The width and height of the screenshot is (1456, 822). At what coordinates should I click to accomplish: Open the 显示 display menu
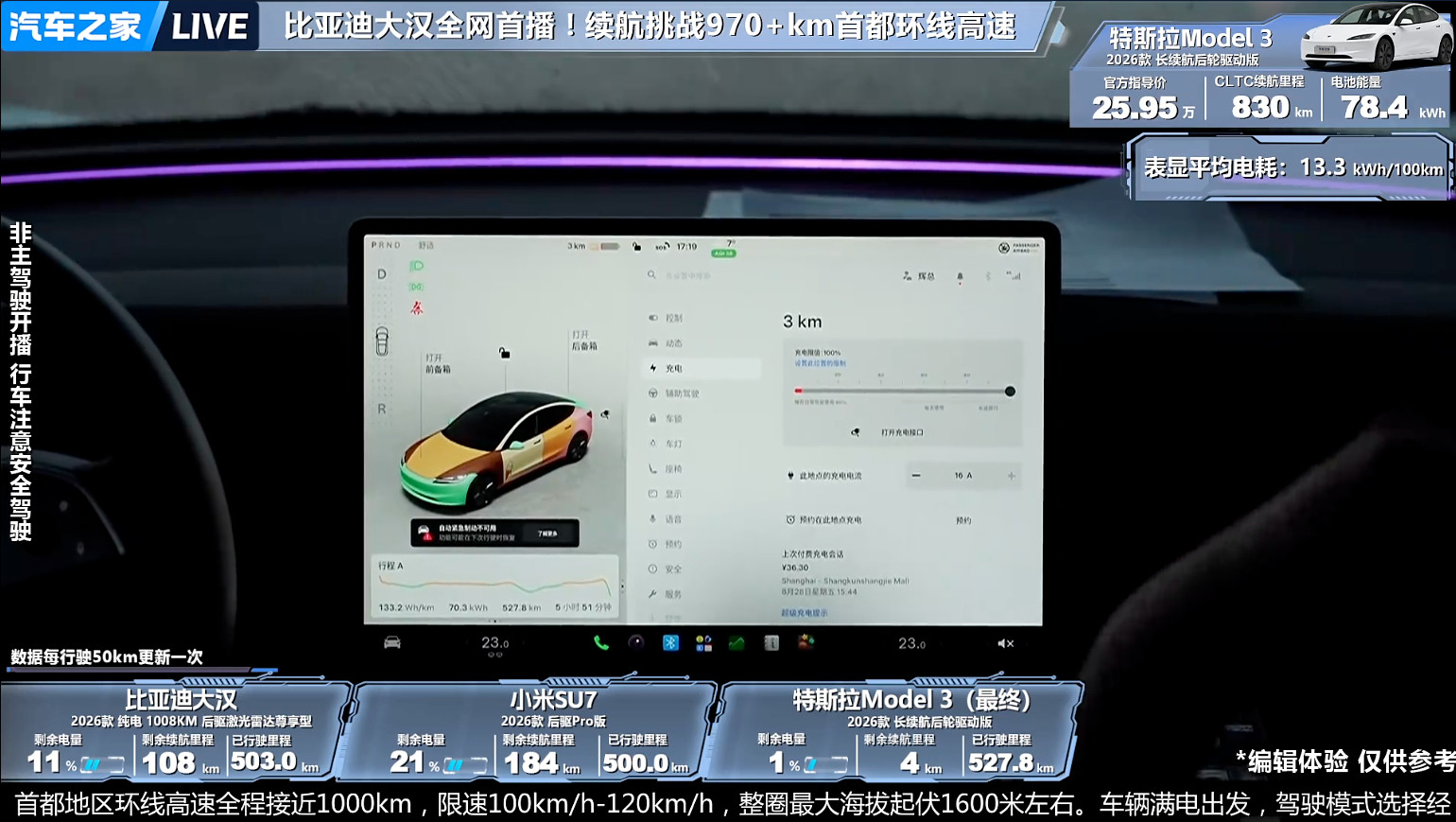coord(666,494)
